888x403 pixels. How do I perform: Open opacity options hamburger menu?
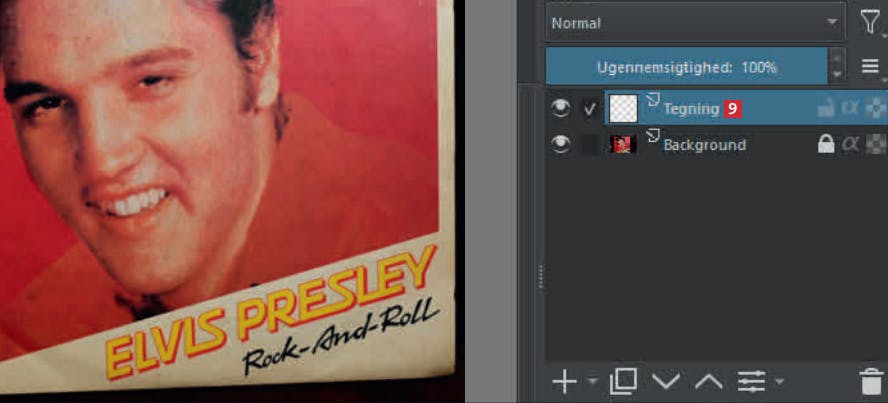tap(870, 67)
